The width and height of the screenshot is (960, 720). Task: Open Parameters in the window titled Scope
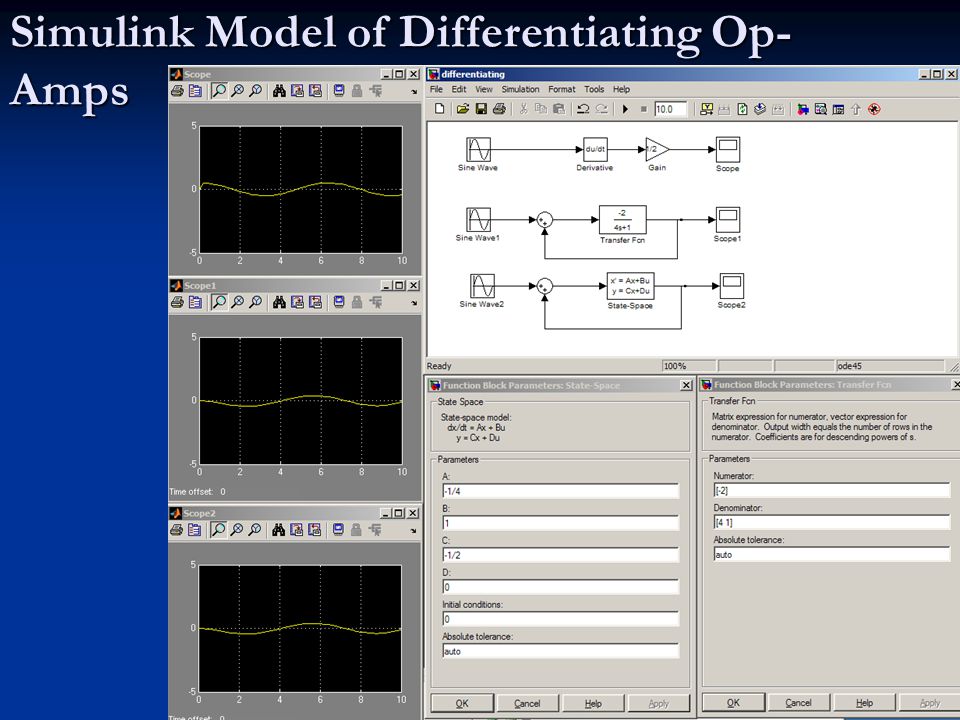point(195,91)
